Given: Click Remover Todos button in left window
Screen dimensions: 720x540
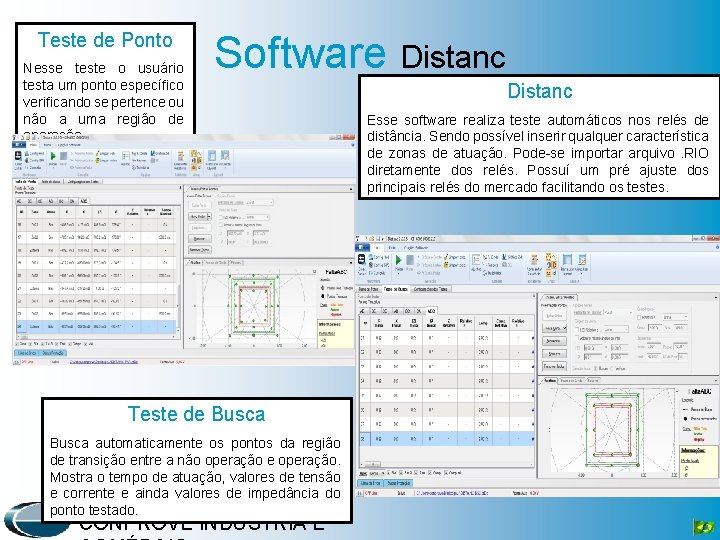Looking at the screenshot, I should pyautogui.click(x=200, y=250).
